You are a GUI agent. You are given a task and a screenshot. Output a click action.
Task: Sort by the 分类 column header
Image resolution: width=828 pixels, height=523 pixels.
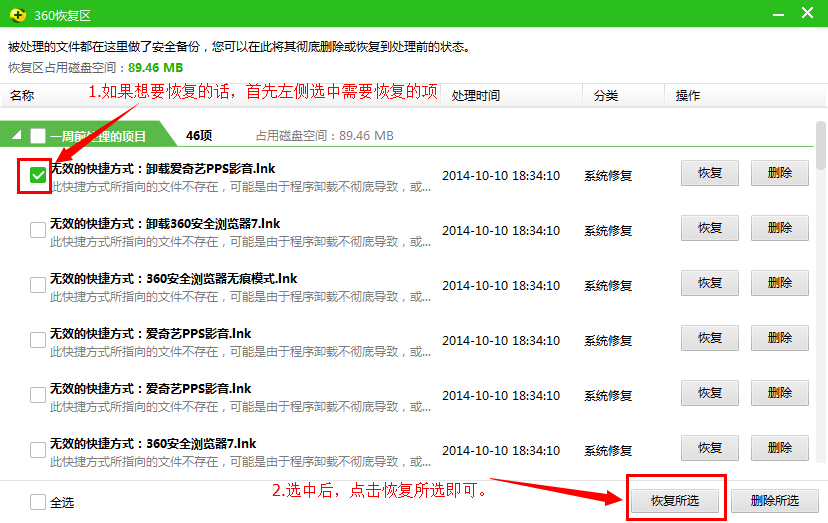(x=606, y=96)
